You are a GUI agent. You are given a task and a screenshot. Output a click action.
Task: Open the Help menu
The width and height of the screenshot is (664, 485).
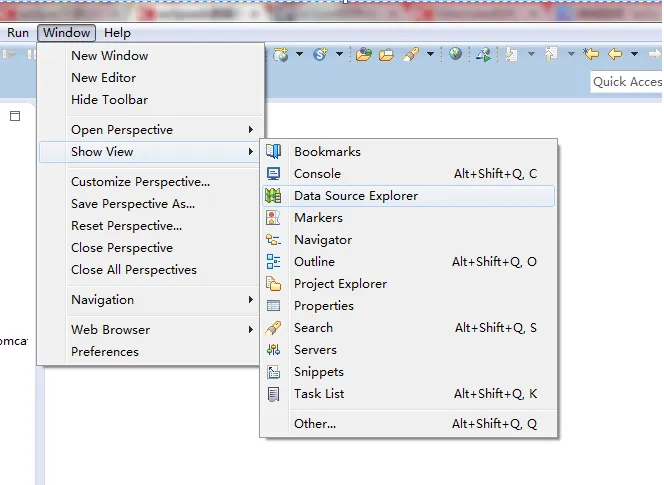[117, 33]
